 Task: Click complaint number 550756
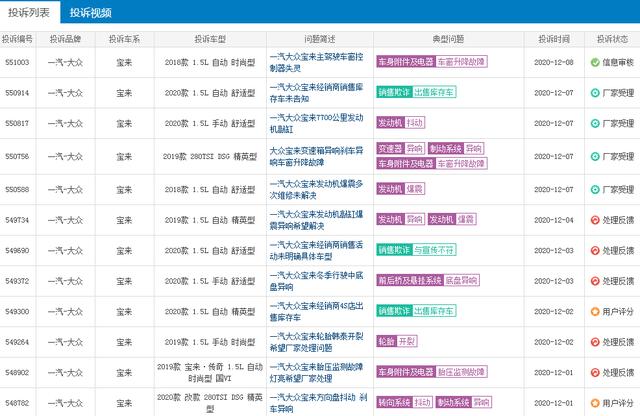click(x=17, y=157)
